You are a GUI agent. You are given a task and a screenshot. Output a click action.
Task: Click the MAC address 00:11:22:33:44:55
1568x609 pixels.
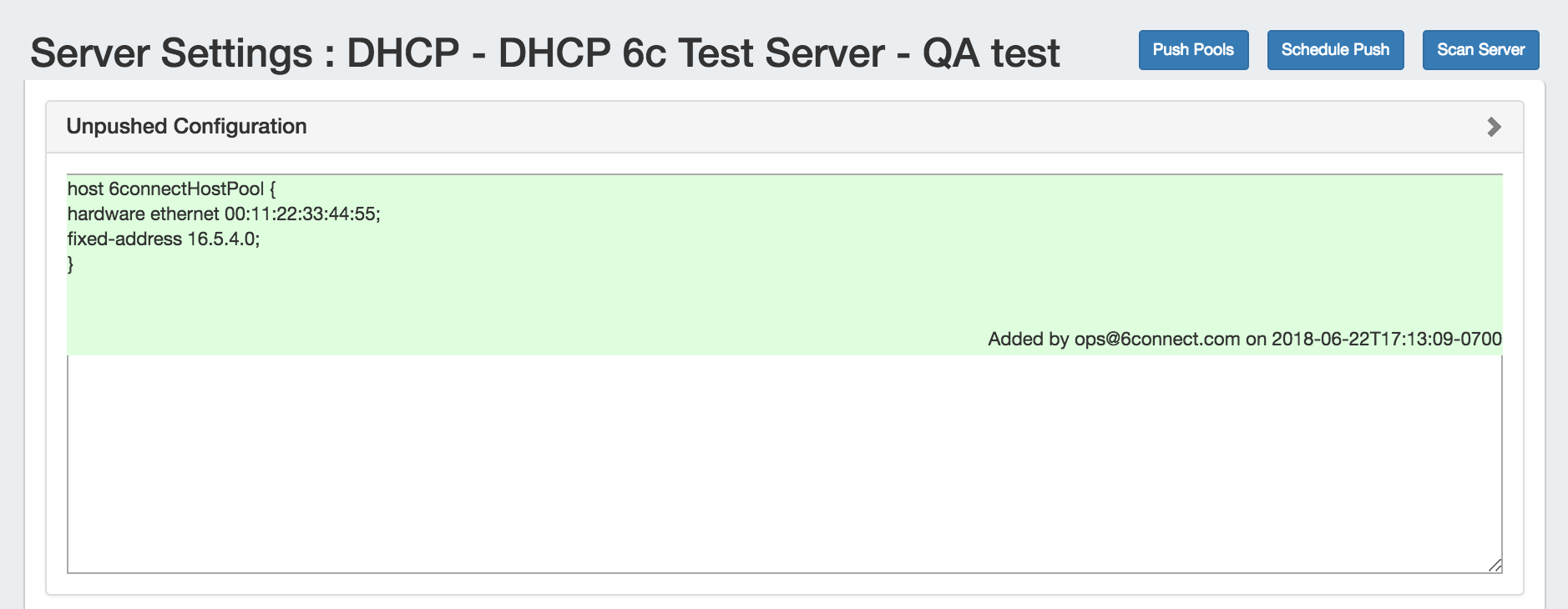pos(301,214)
